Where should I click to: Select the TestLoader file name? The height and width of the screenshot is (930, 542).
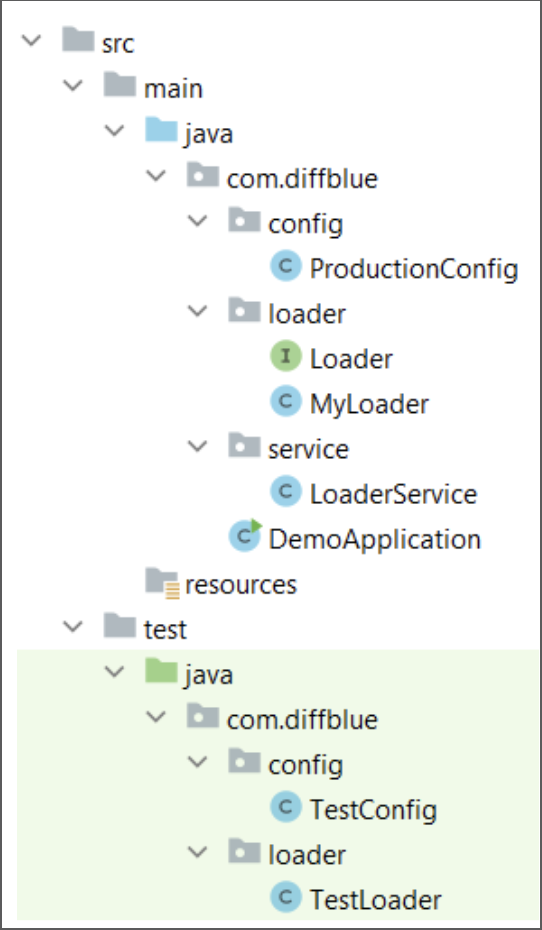click(375, 900)
